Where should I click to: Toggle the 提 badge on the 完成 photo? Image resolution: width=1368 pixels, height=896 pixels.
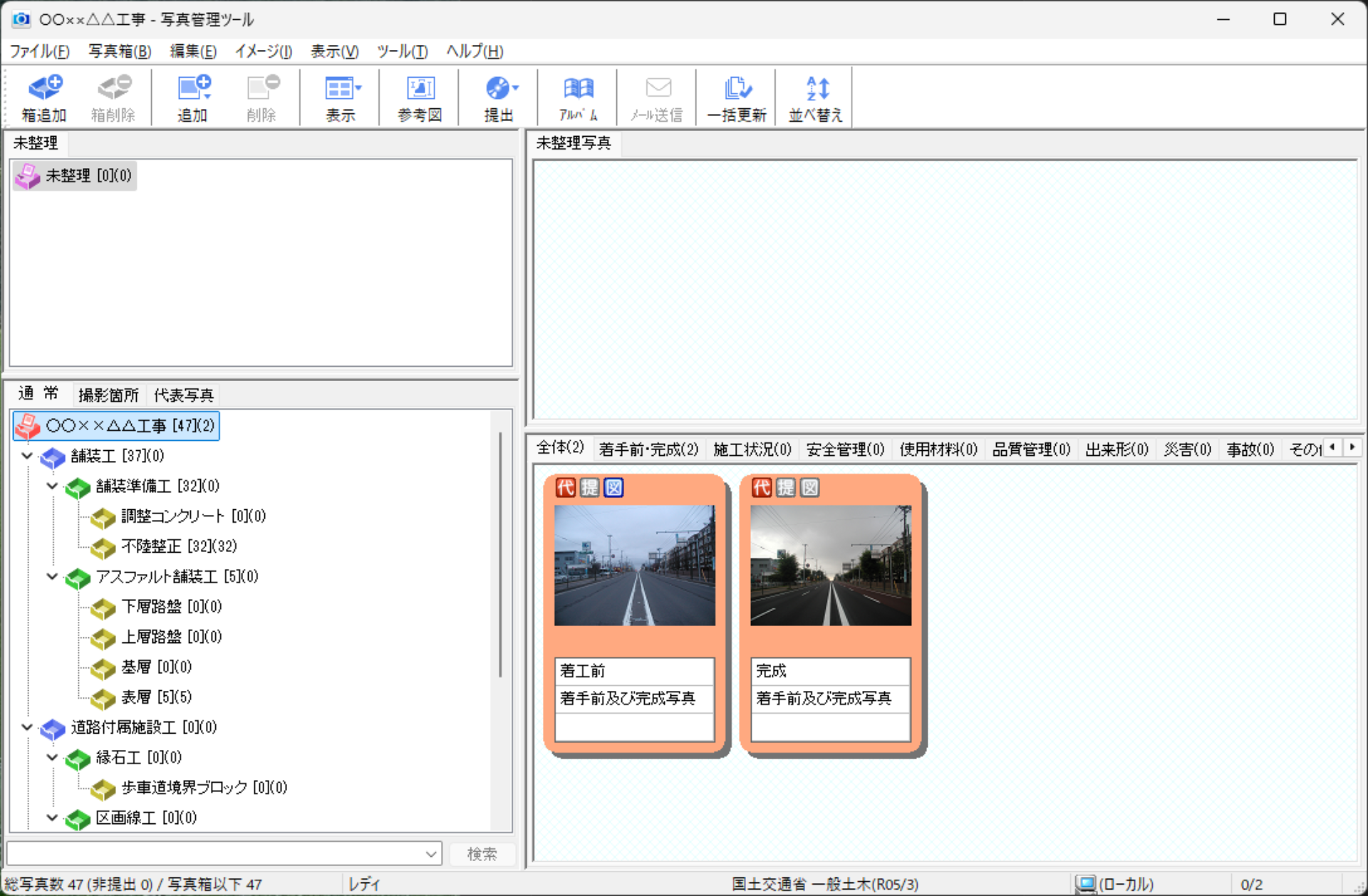pyautogui.click(x=784, y=488)
